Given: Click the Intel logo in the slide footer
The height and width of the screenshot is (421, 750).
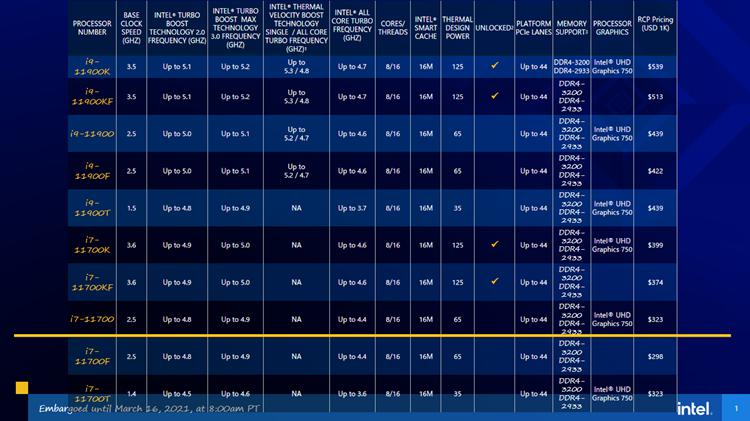Looking at the screenshot, I should (695, 409).
